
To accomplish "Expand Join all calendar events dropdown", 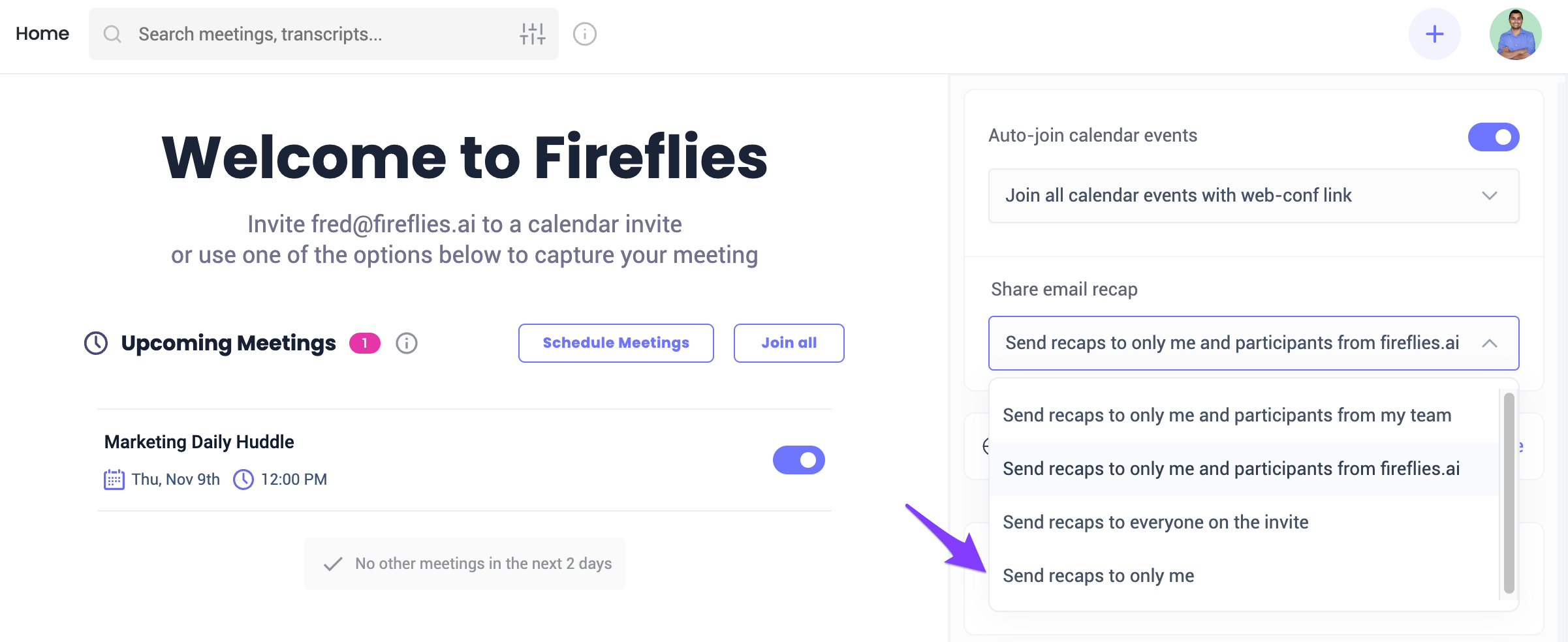I will [1253, 196].
